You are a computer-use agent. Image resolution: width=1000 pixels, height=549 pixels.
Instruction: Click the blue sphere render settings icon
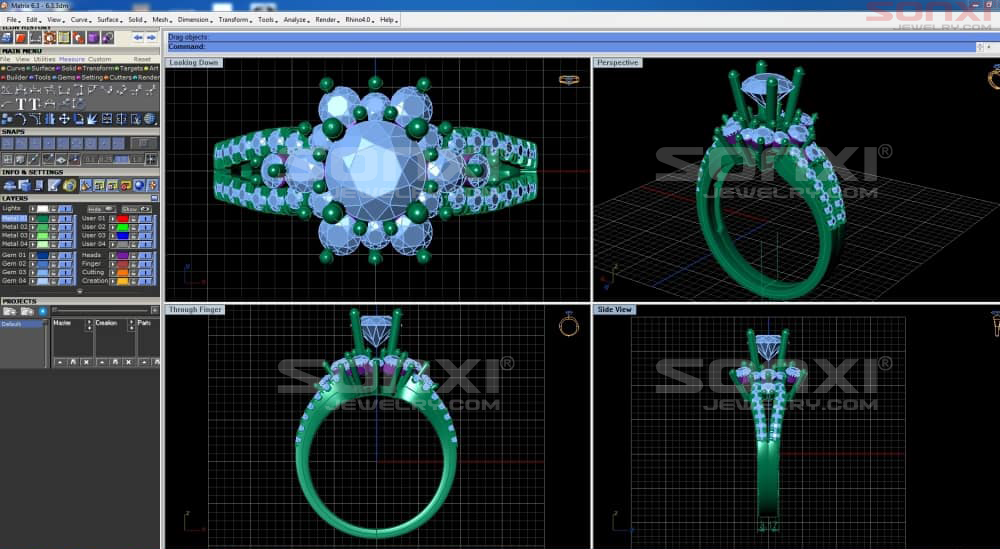[139, 185]
